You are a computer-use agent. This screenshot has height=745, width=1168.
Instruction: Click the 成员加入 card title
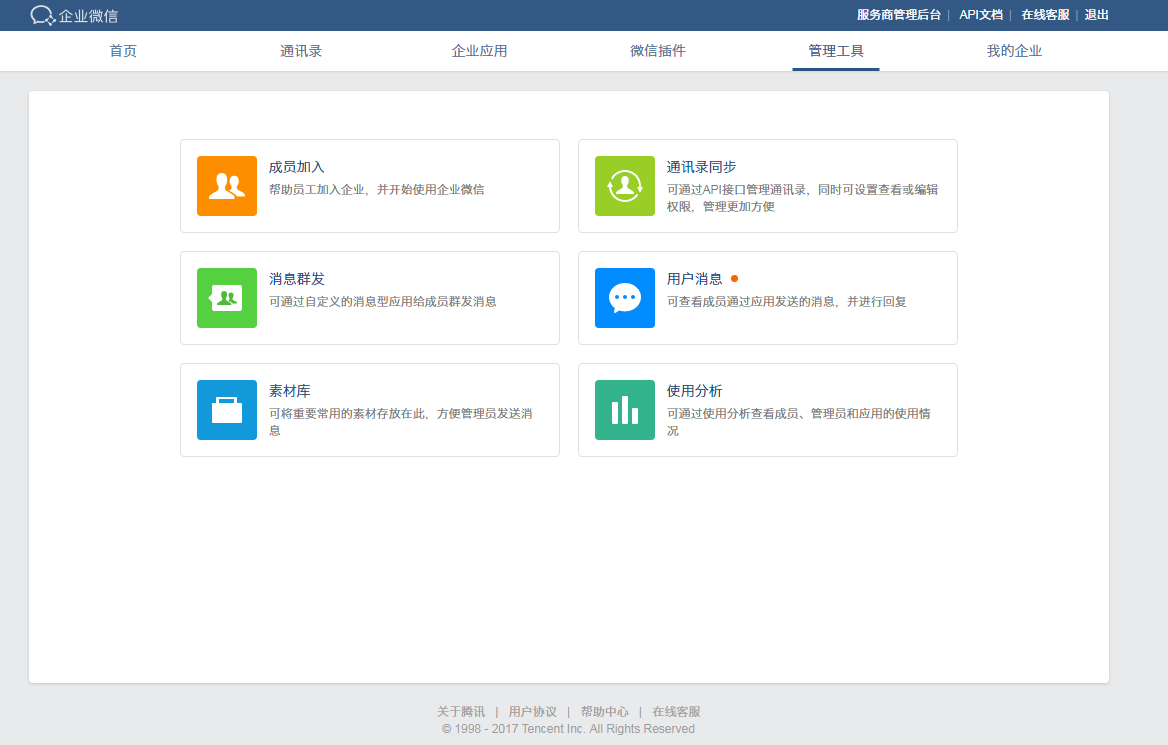pyautogui.click(x=296, y=167)
